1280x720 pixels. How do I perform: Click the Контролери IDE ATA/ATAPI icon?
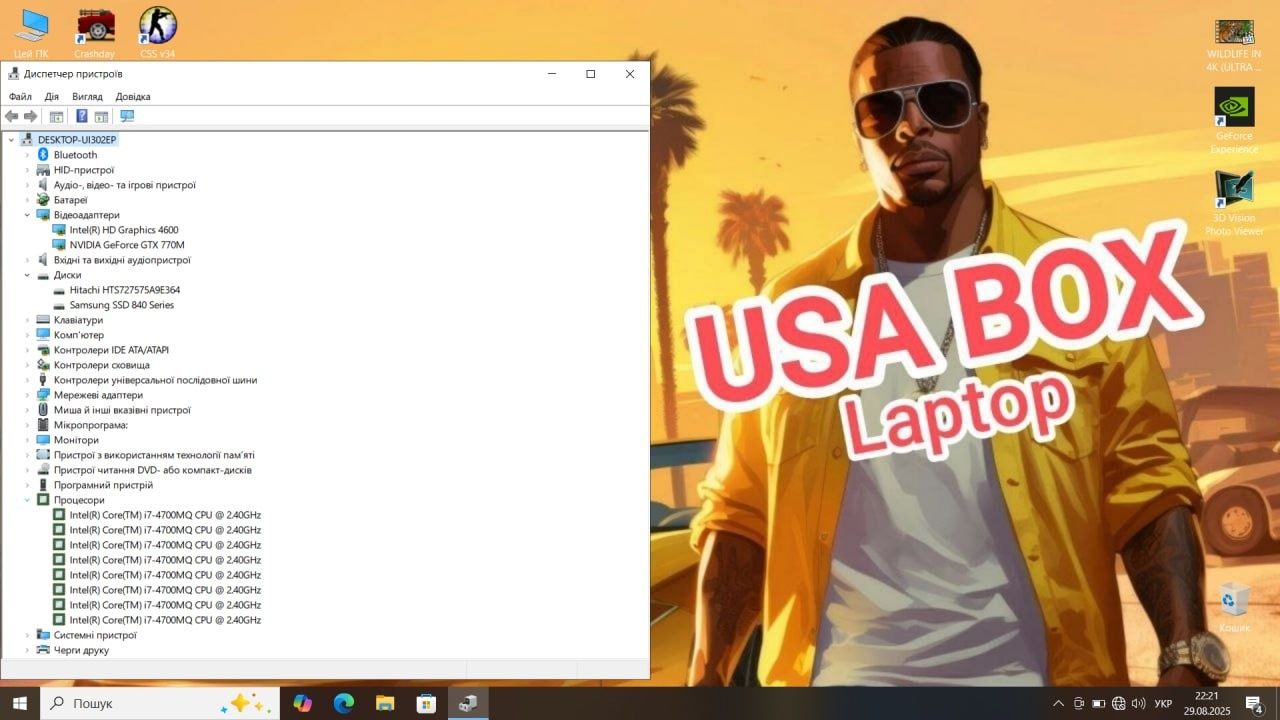pos(43,350)
